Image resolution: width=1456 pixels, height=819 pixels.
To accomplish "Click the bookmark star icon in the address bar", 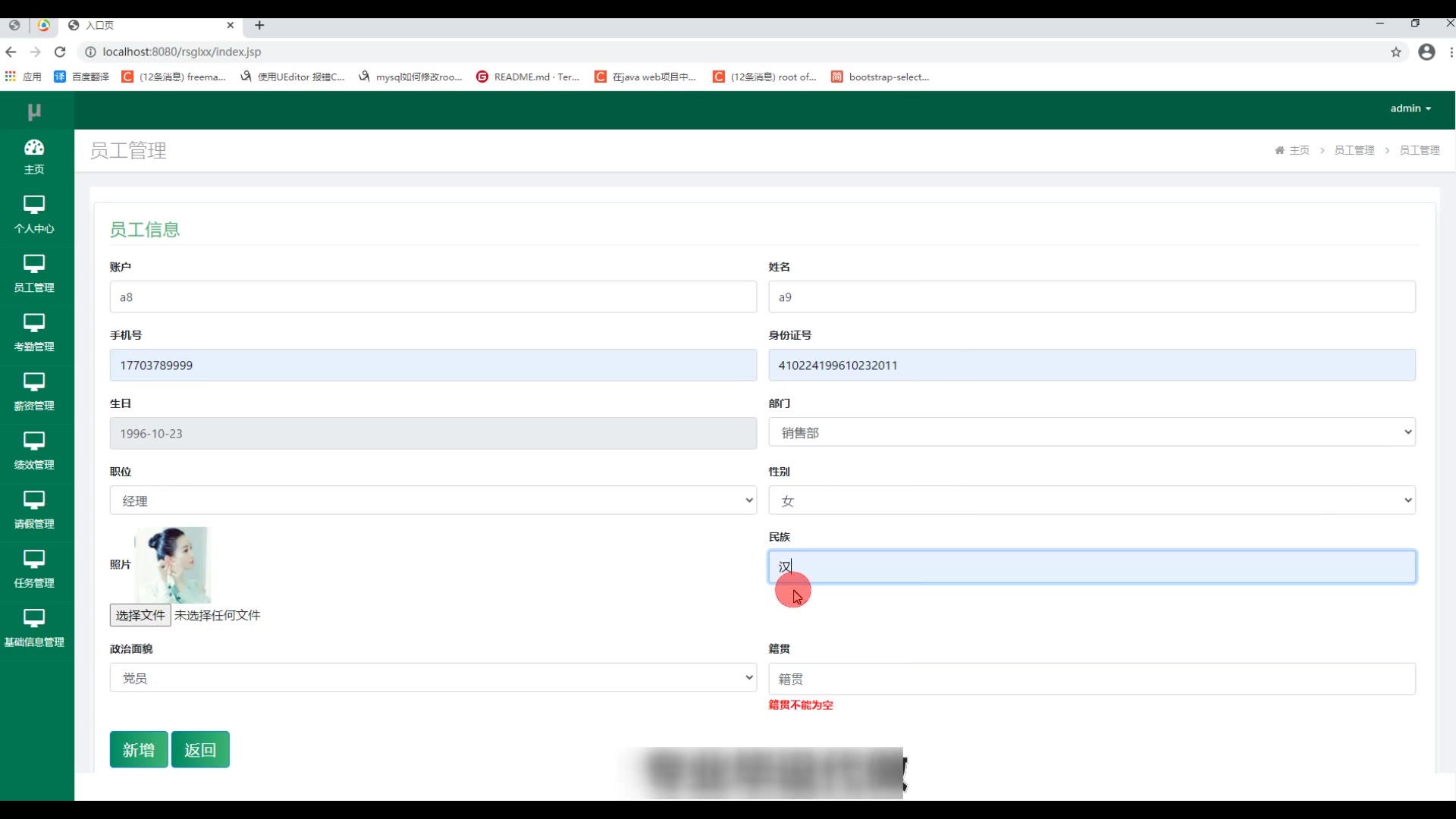I will (x=1395, y=52).
